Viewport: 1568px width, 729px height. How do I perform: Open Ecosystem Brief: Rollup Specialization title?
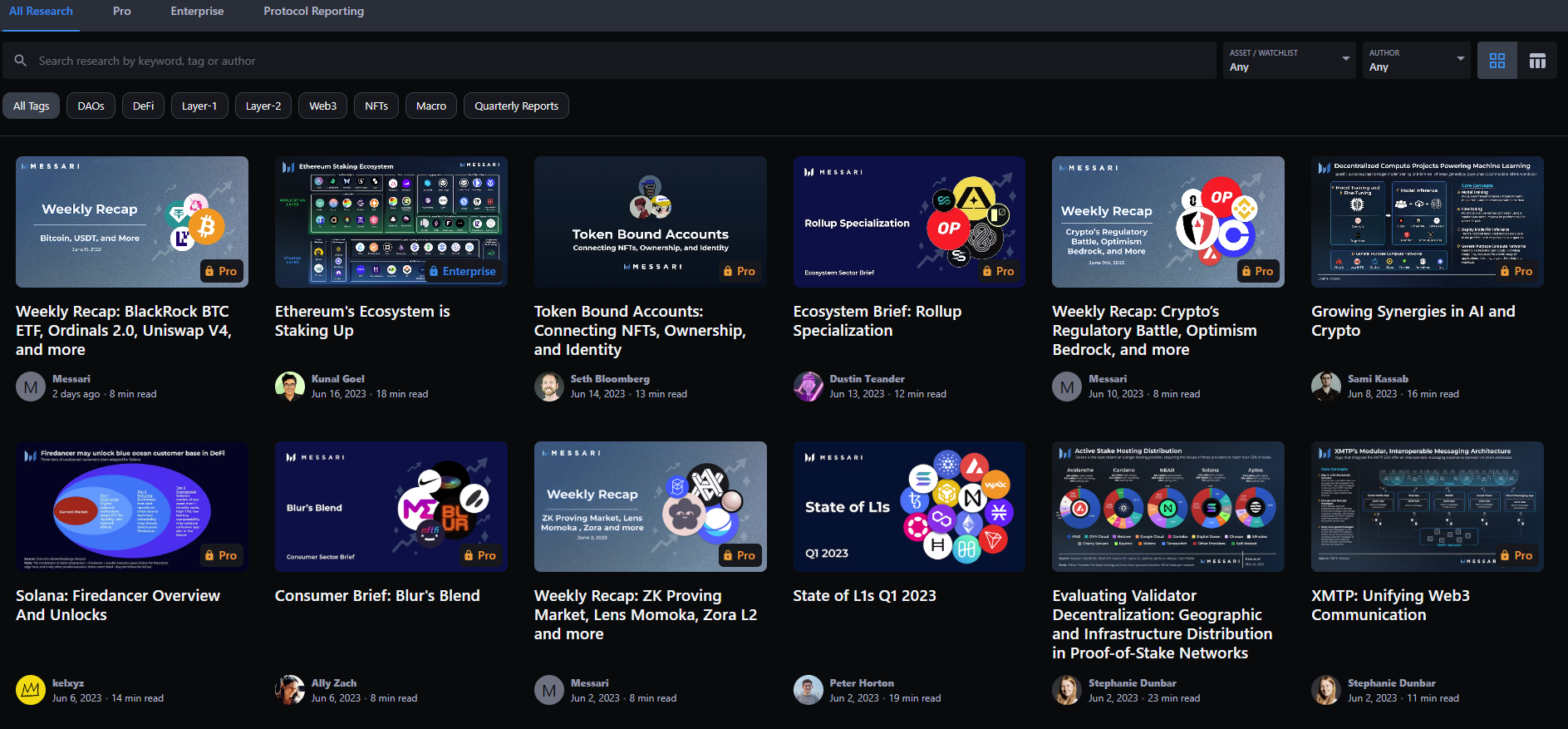[x=877, y=321]
